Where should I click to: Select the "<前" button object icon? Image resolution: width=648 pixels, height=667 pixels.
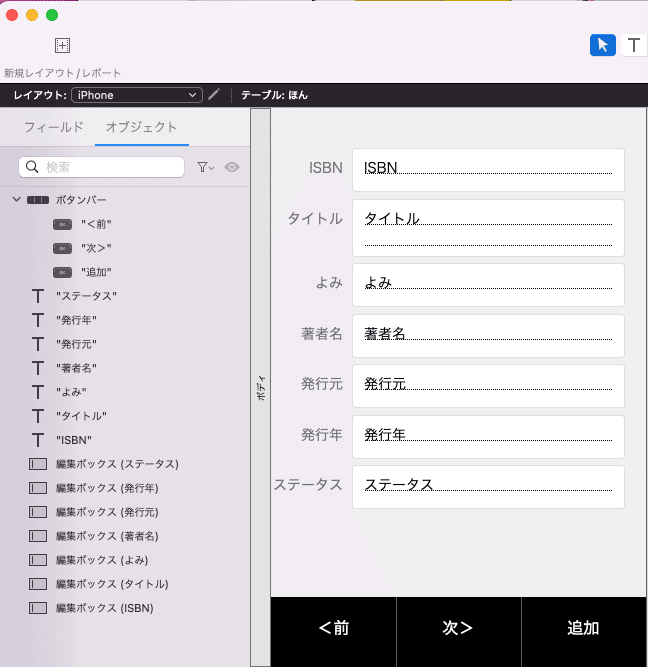62,224
